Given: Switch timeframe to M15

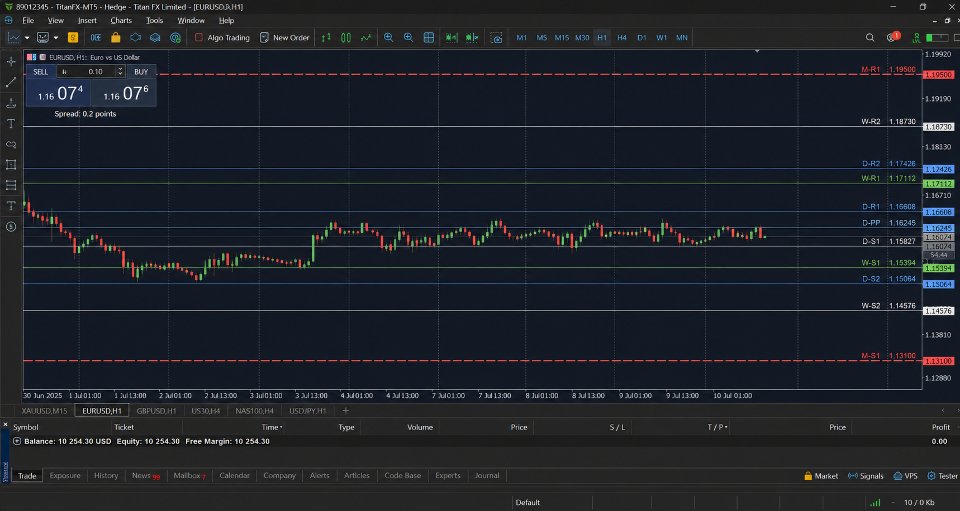Looking at the screenshot, I should tap(562, 37).
